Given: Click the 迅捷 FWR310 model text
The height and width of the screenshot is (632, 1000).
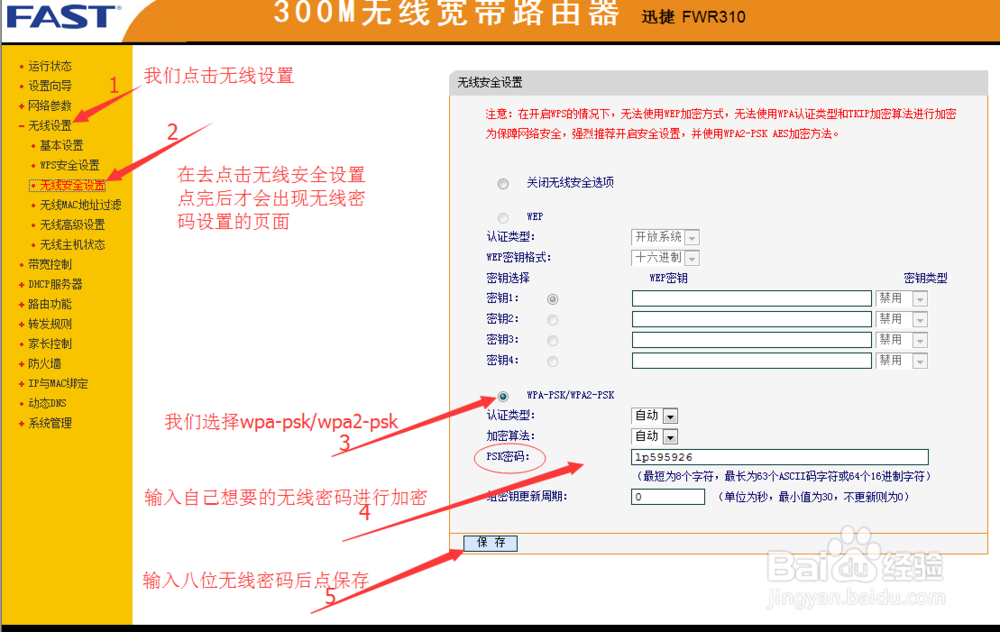Looking at the screenshot, I should coord(693,17).
